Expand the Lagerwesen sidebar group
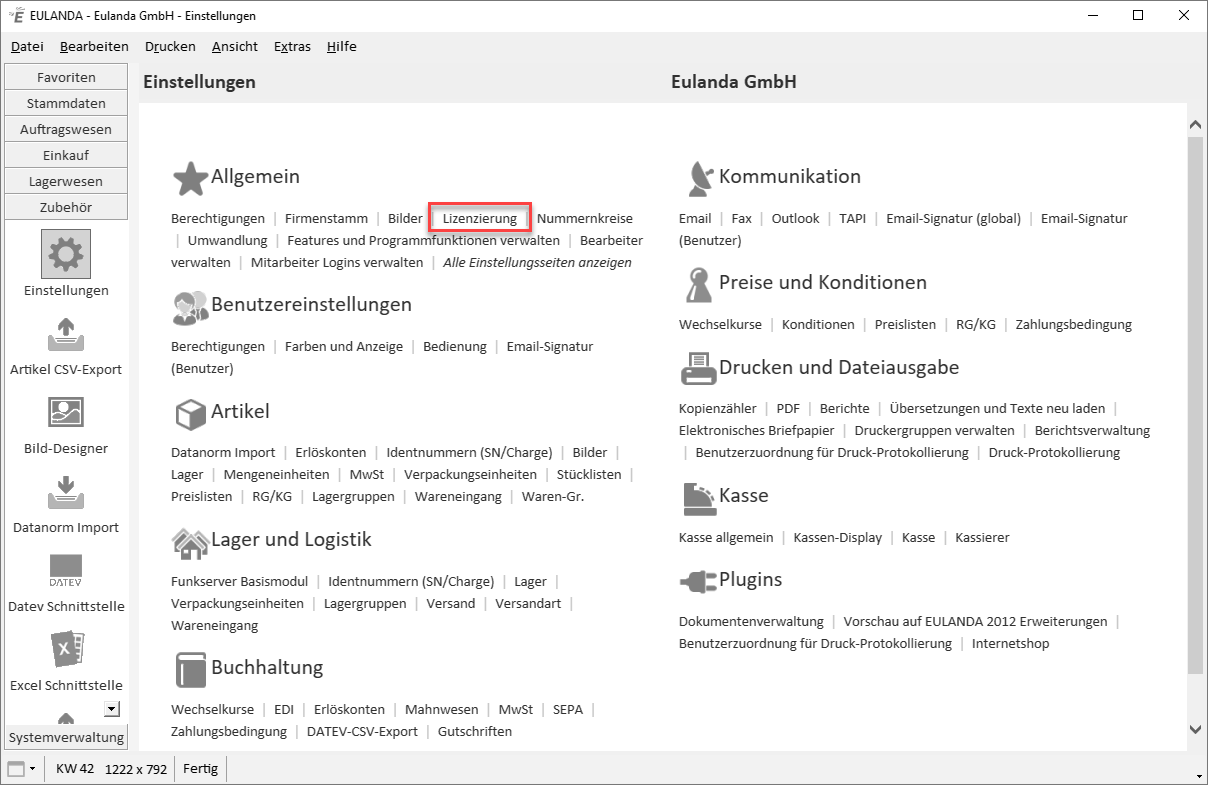1208x785 pixels. coord(66,181)
